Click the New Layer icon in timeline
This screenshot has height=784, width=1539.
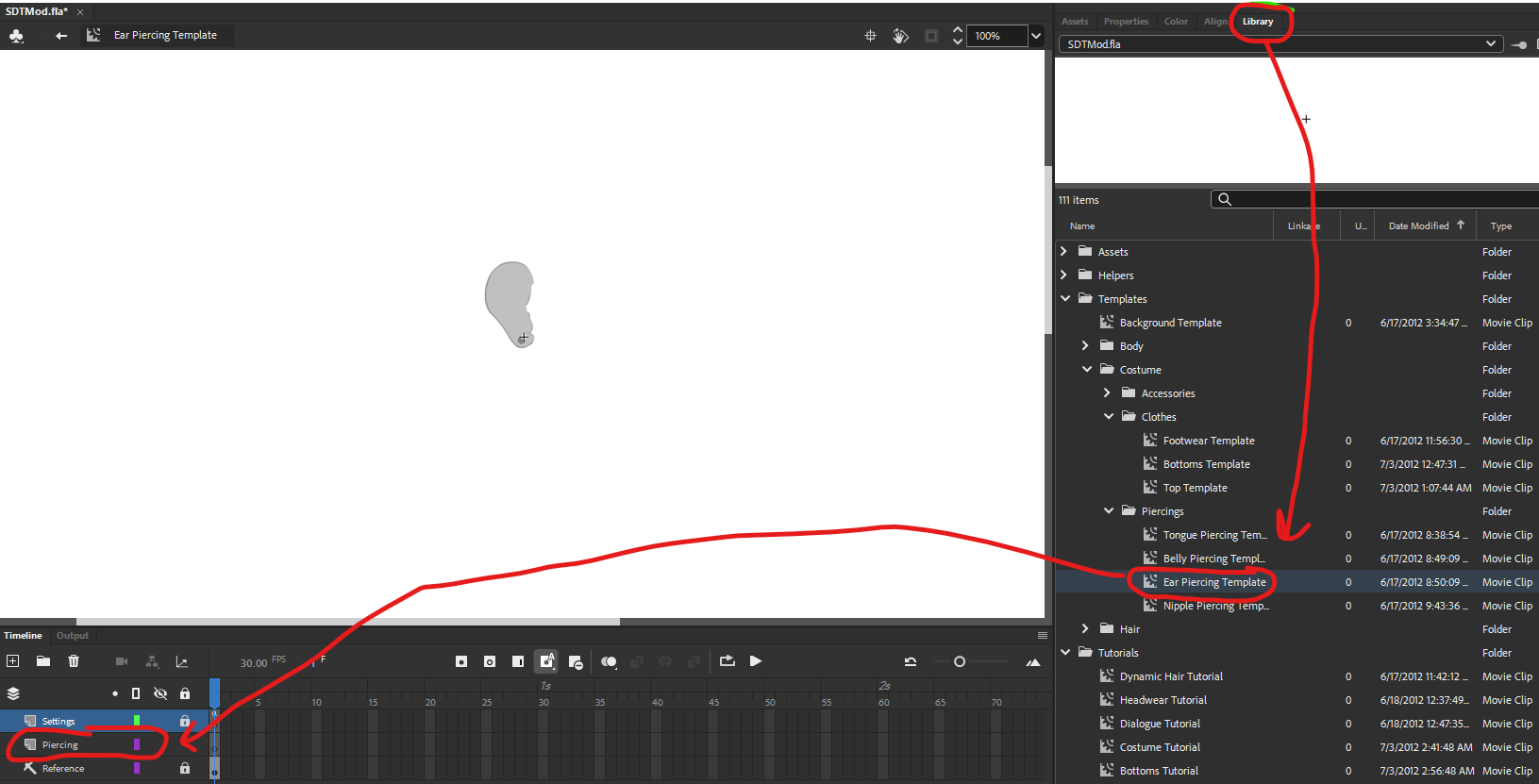(x=13, y=661)
